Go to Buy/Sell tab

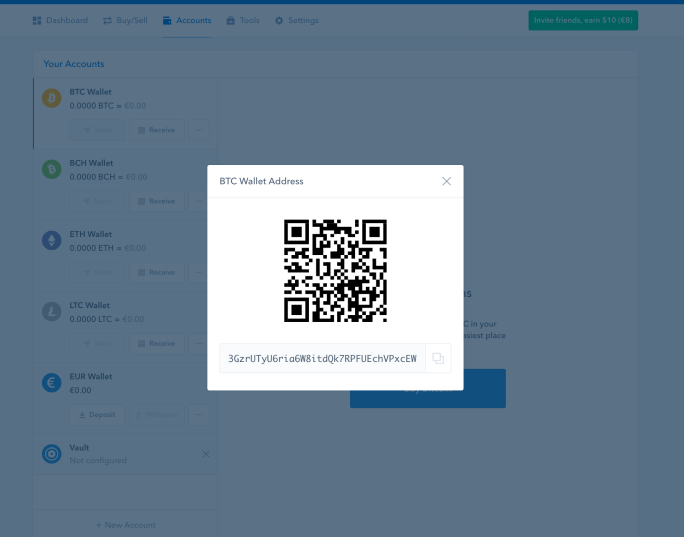click(x=125, y=21)
